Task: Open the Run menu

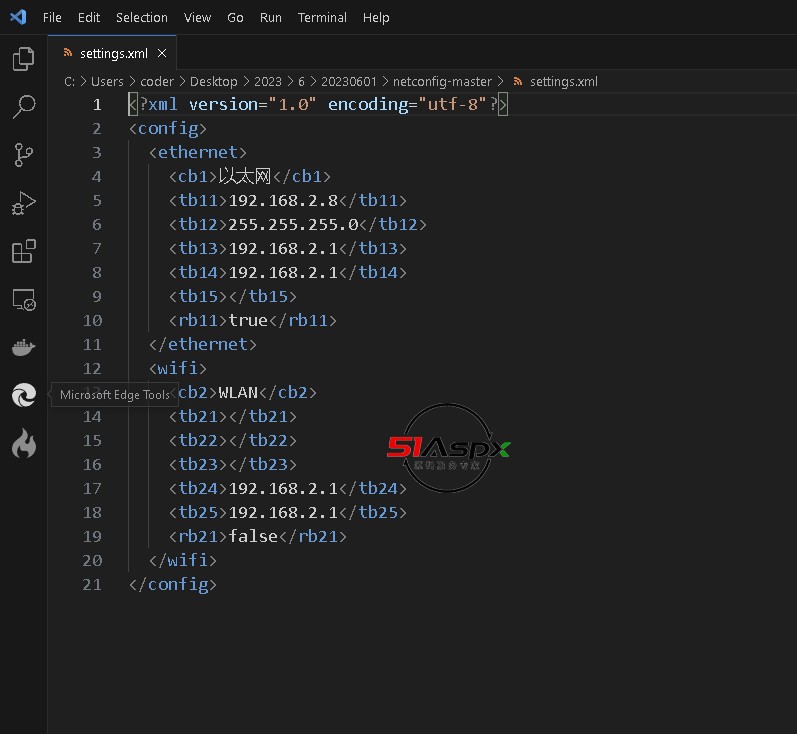Action: pos(270,18)
